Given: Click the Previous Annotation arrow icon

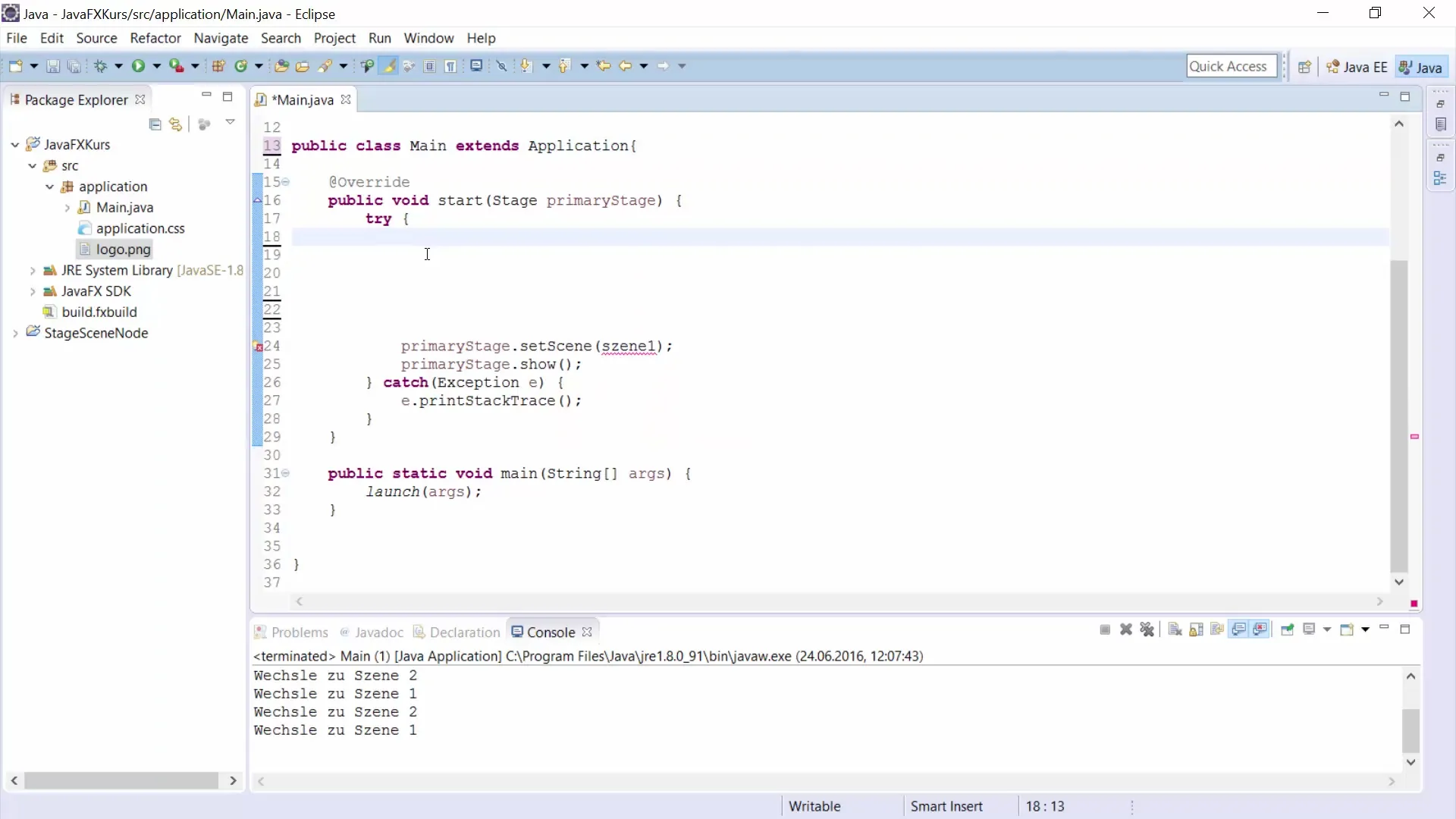Looking at the screenshot, I should tap(564, 66).
